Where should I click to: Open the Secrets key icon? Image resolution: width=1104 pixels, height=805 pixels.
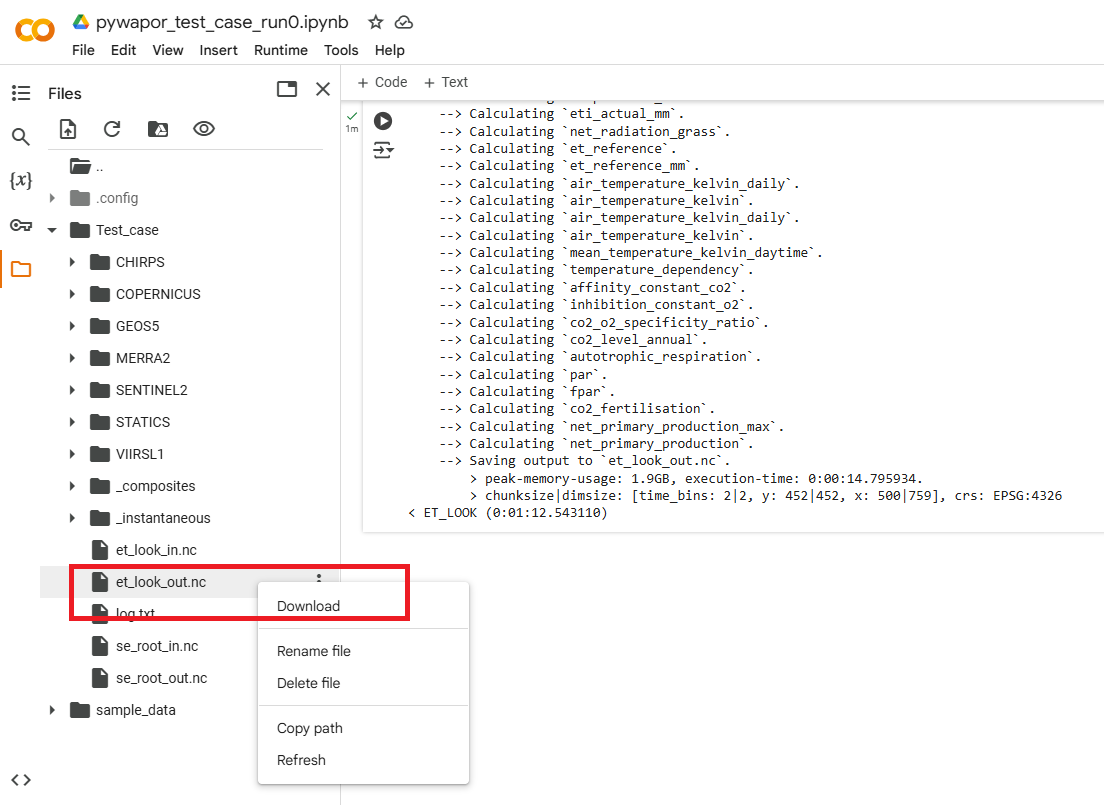point(21,225)
